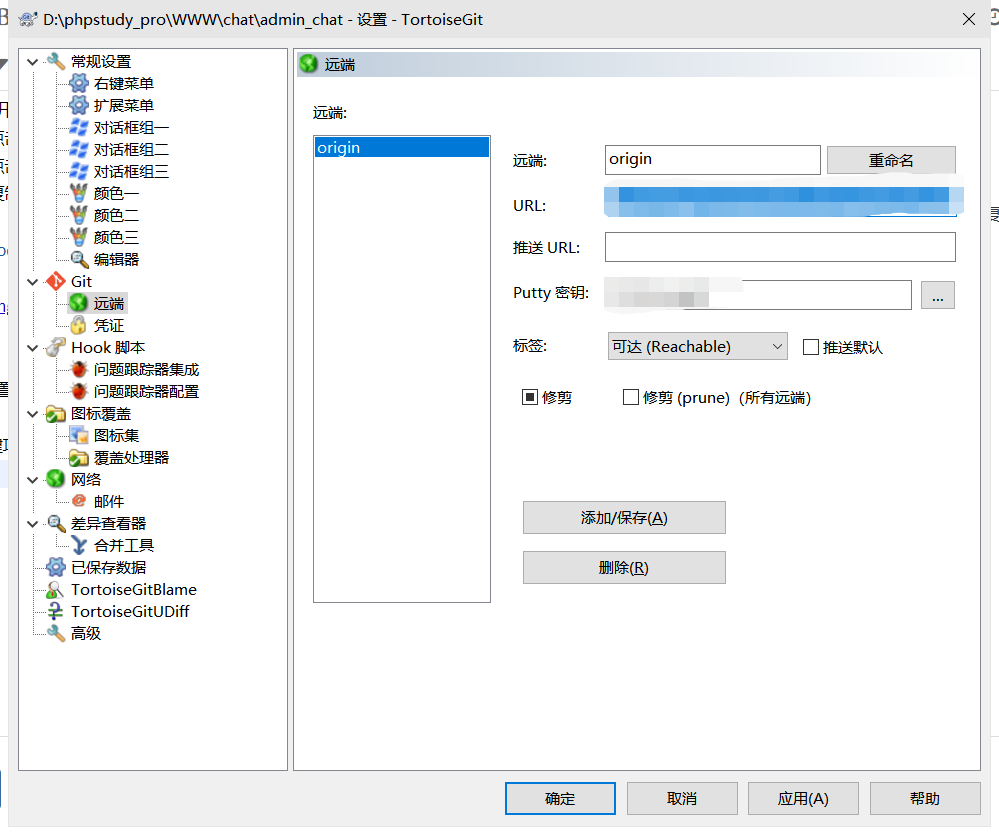Click the palette icon beside 颜色一
Screen dimensions: 999x835
[x=78, y=193]
